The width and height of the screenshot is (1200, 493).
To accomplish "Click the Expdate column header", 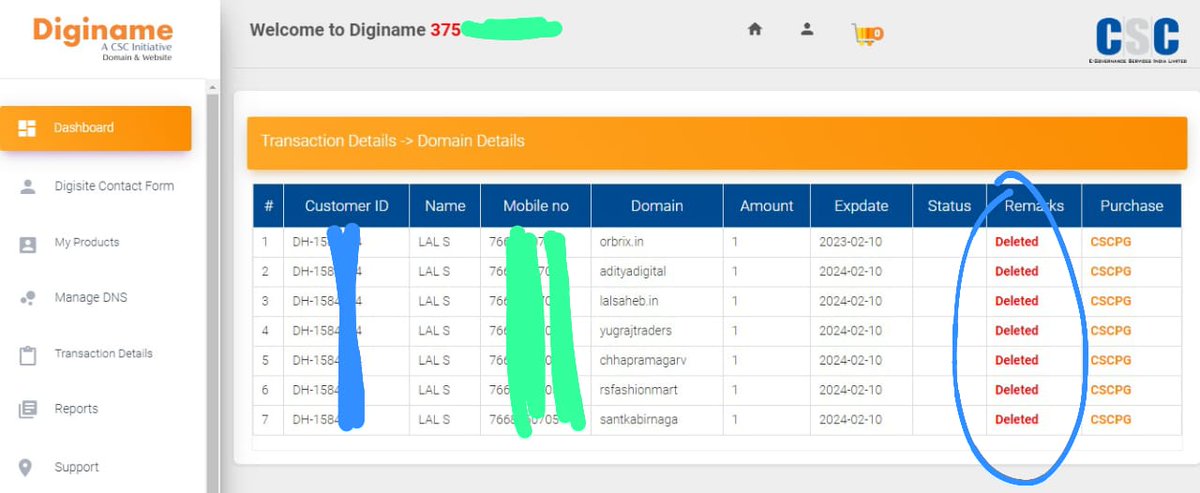I will 861,206.
